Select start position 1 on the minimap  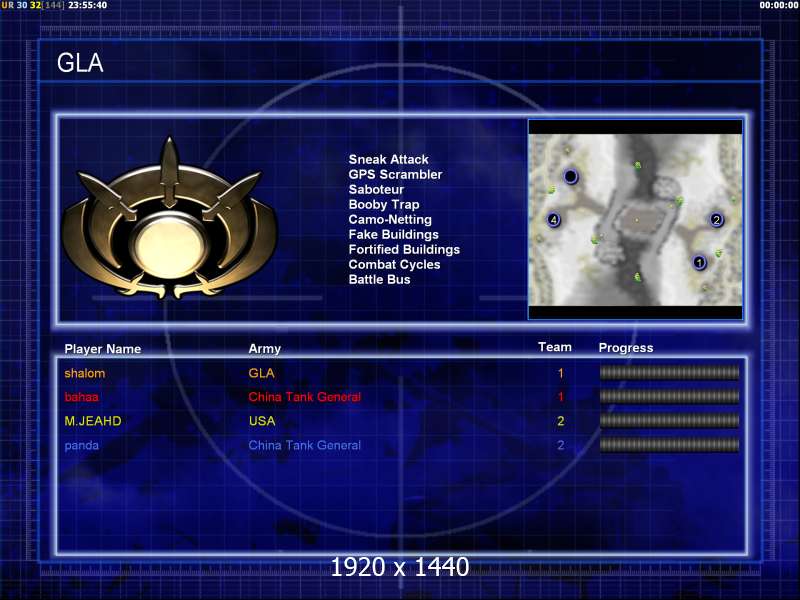[x=699, y=262]
